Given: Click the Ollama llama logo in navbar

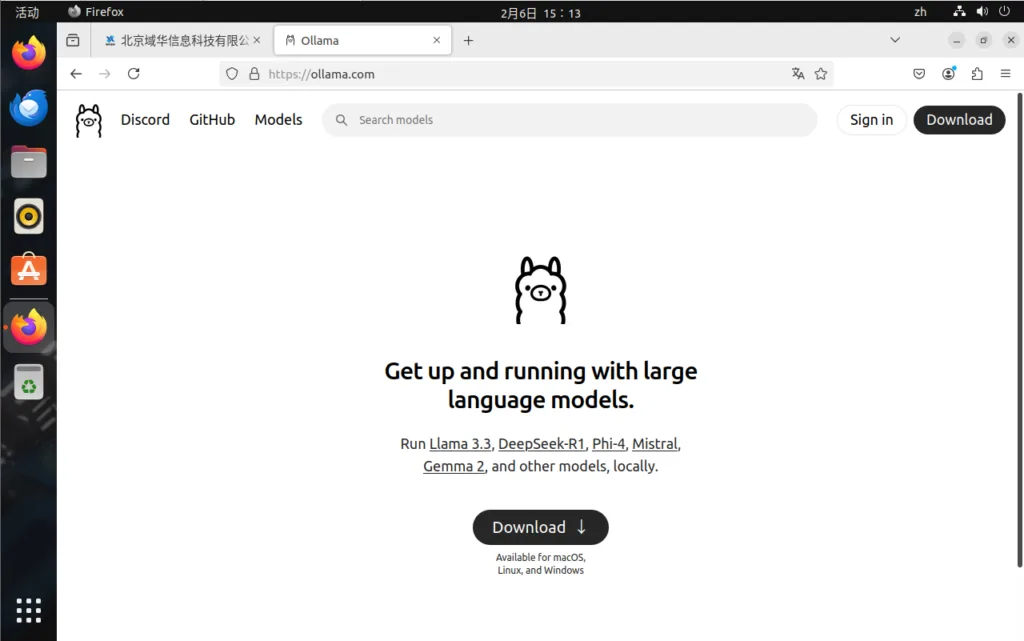Looking at the screenshot, I should pos(89,121).
